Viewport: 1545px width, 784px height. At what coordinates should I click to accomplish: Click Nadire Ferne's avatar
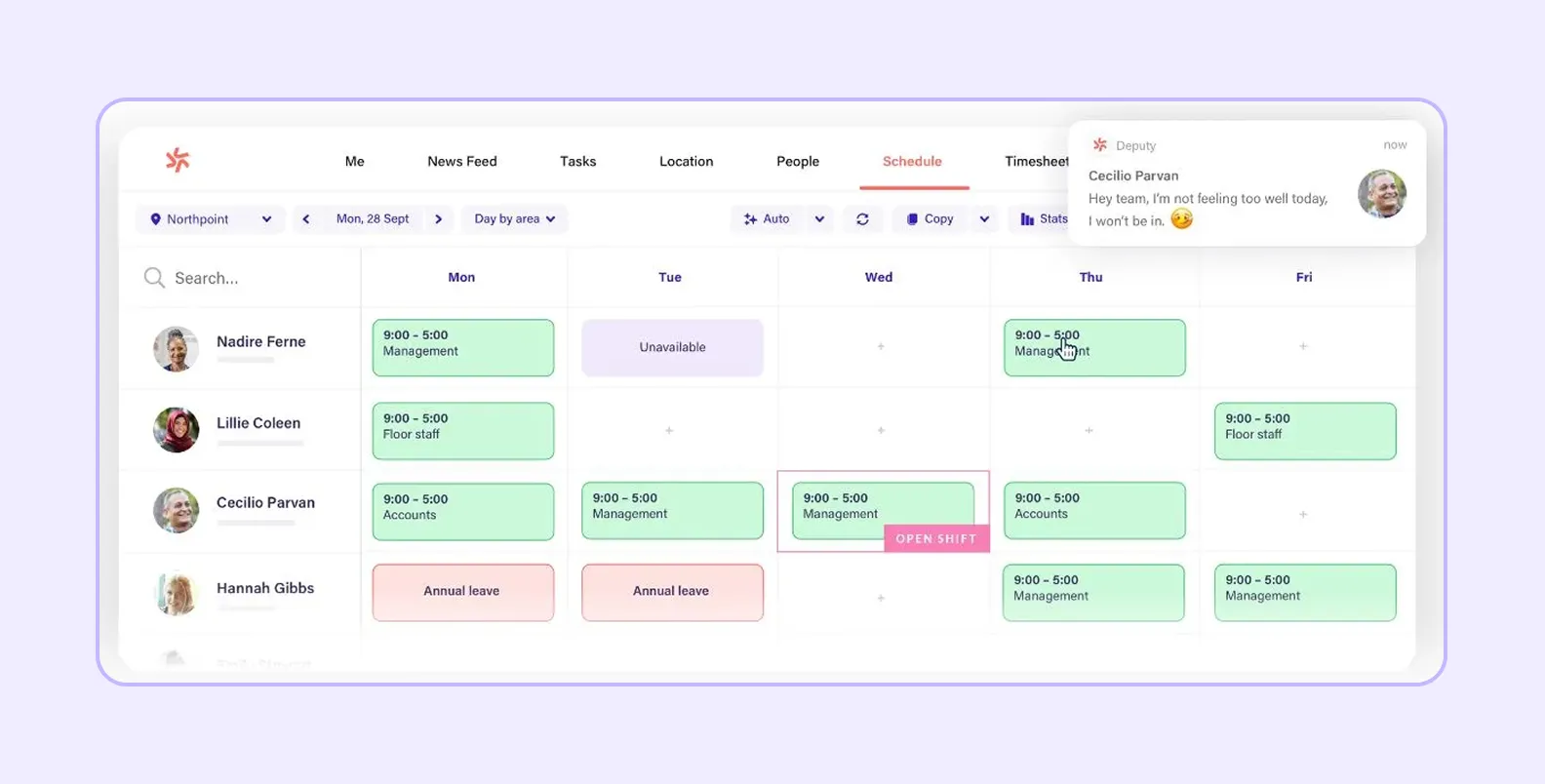click(177, 349)
